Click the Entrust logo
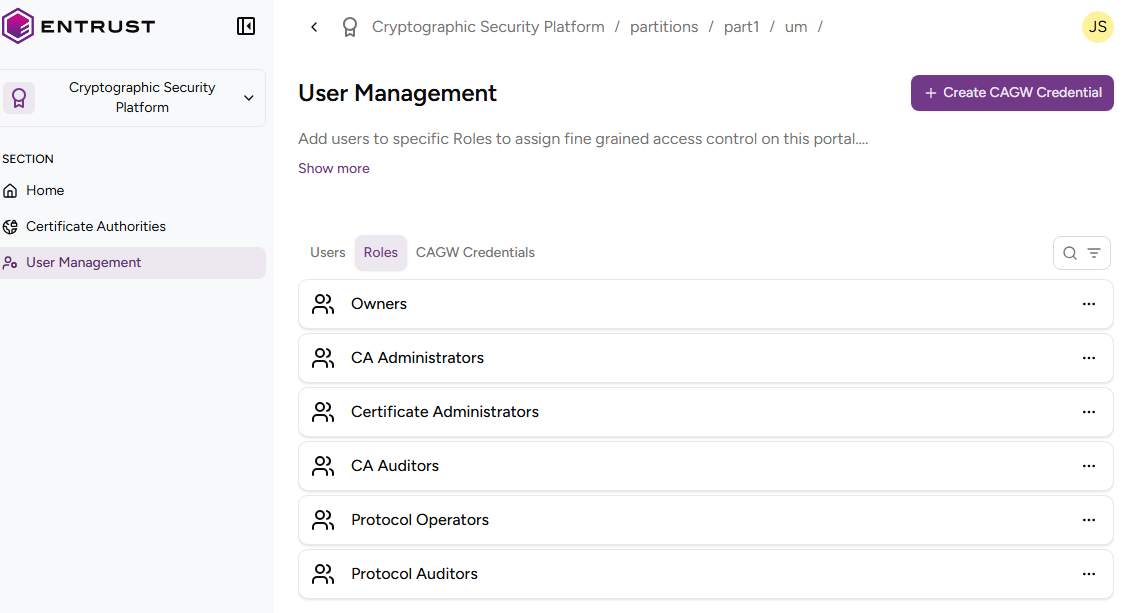Image resolution: width=1126 pixels, height=613 pixels. 78,26
